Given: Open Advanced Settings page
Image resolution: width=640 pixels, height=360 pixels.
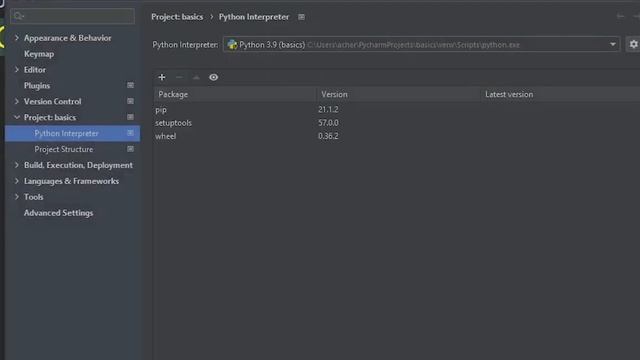Looking at the screenshot, I should 58,213.
